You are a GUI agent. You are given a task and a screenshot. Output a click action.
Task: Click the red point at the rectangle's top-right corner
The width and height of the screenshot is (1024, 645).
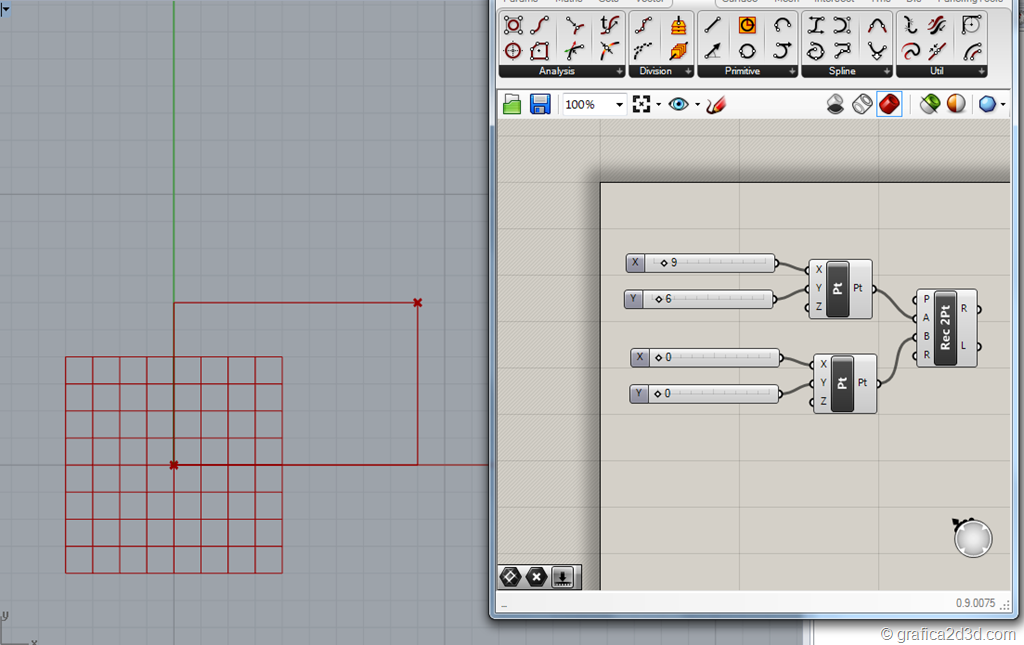[418, 302]
